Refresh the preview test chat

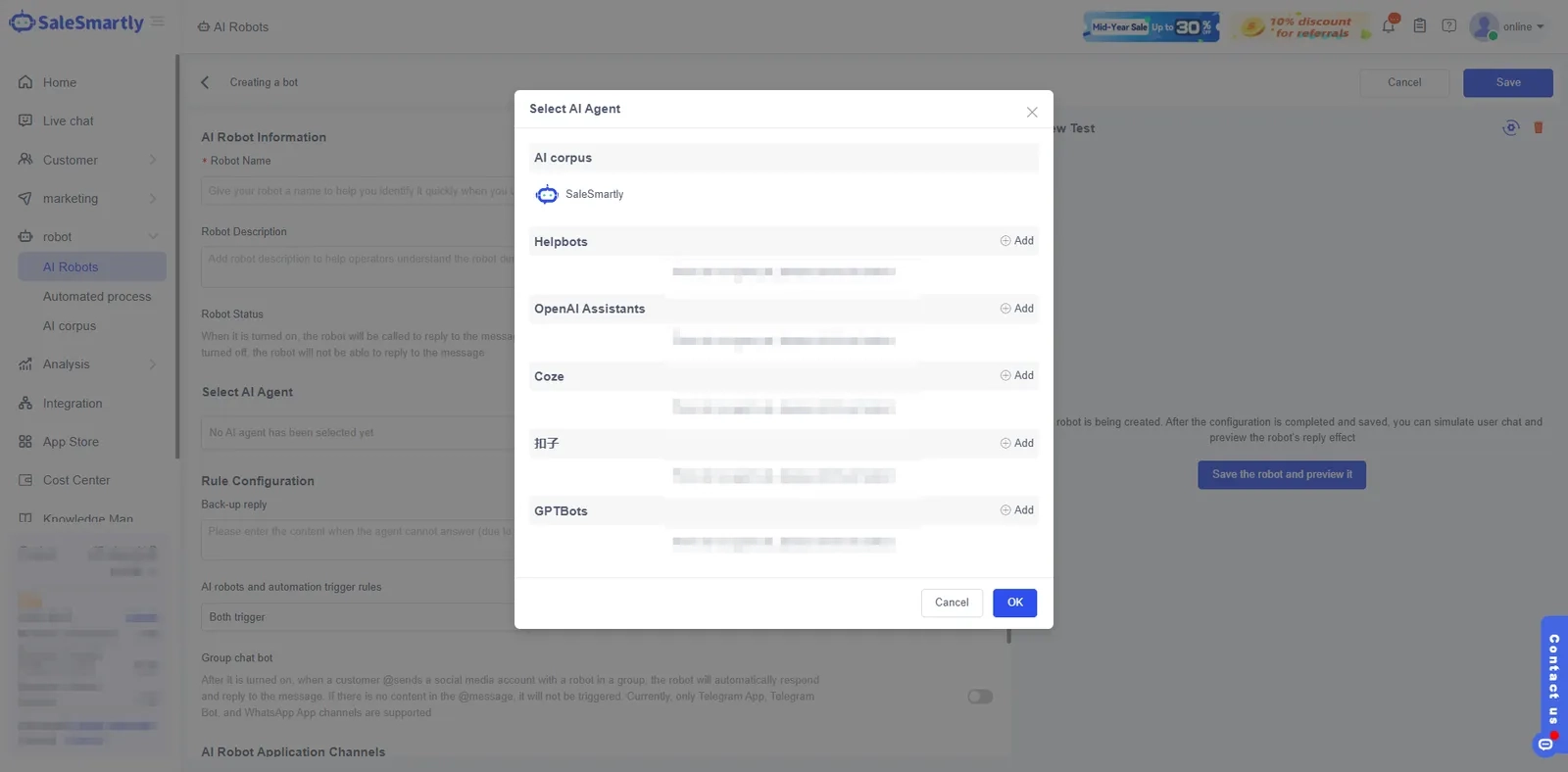[1511, 127]
